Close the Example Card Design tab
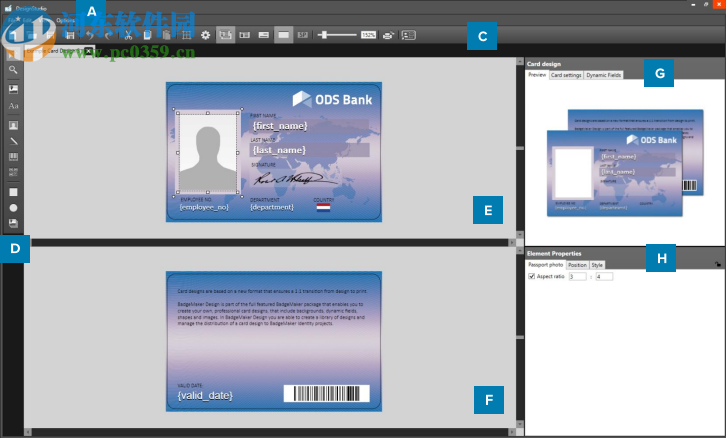 (x=88, y=51)
